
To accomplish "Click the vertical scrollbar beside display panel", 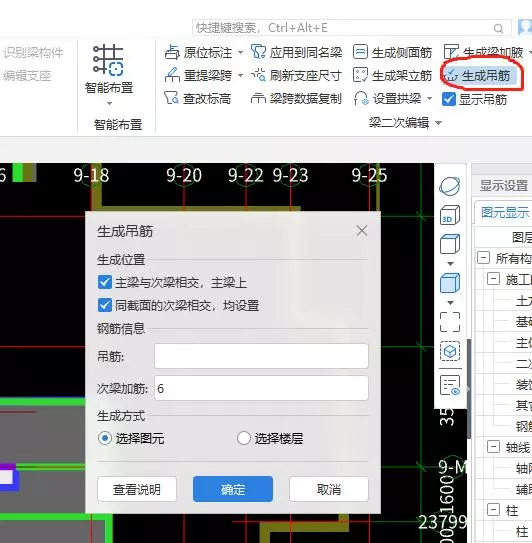I will pos(469,389).
